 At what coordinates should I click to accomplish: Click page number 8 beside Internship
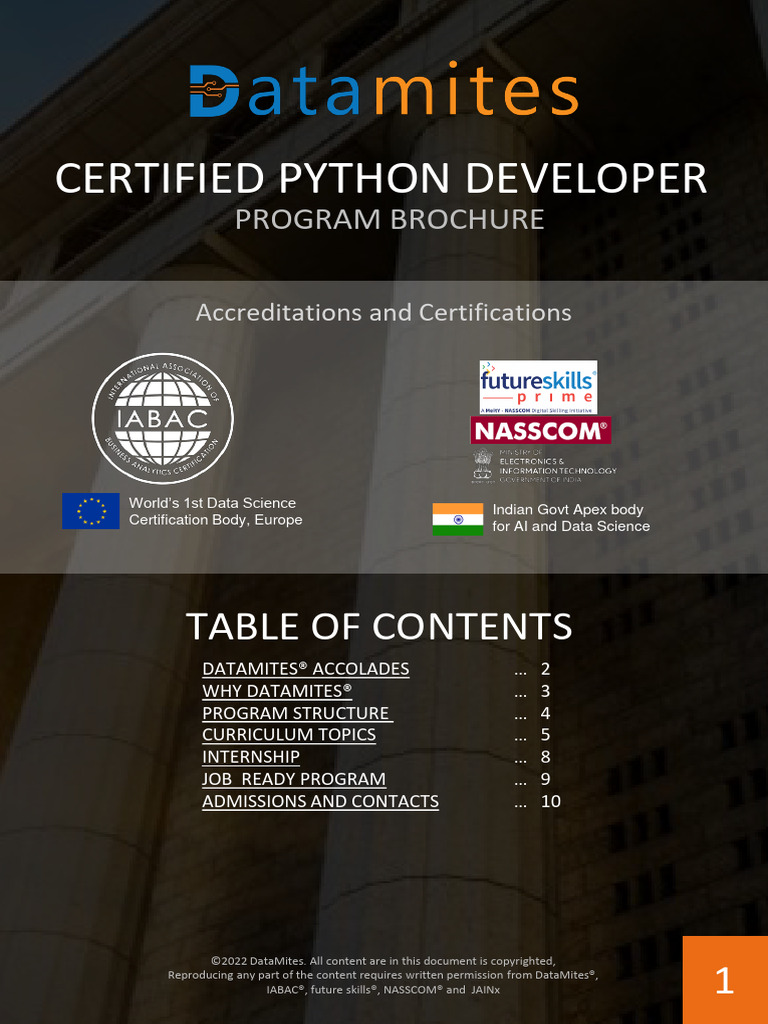click(x=545, y=757)
